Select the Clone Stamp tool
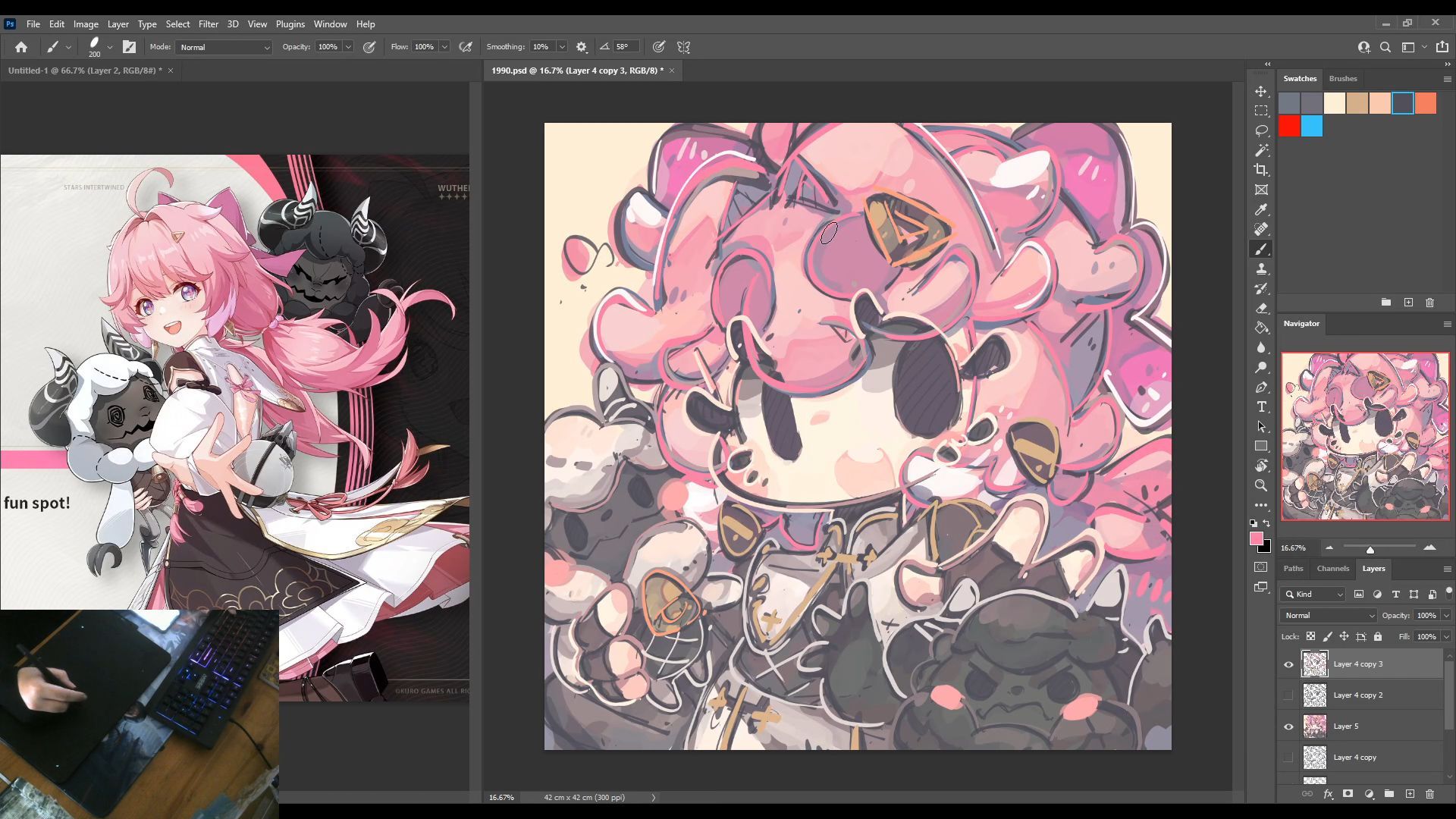The width and height of the screenshot is (1456, 819). pos(1261,268)
